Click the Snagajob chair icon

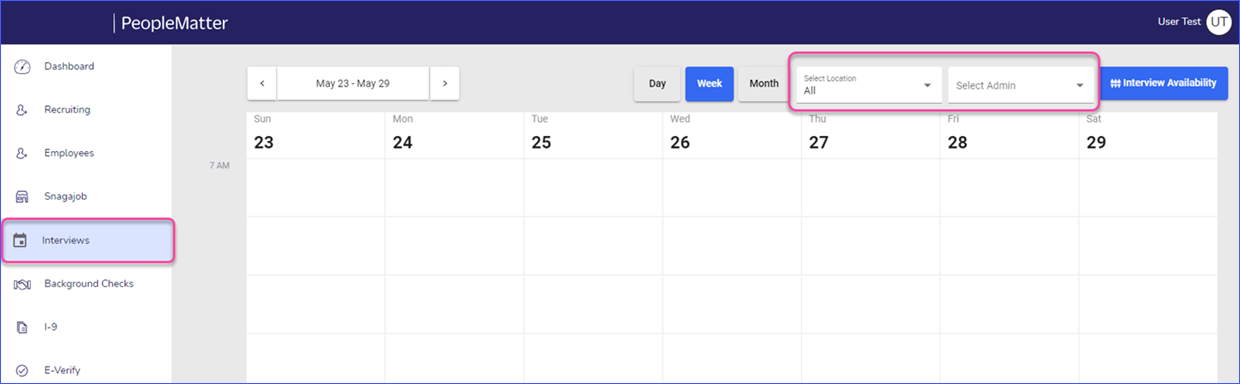coord(22,197)
